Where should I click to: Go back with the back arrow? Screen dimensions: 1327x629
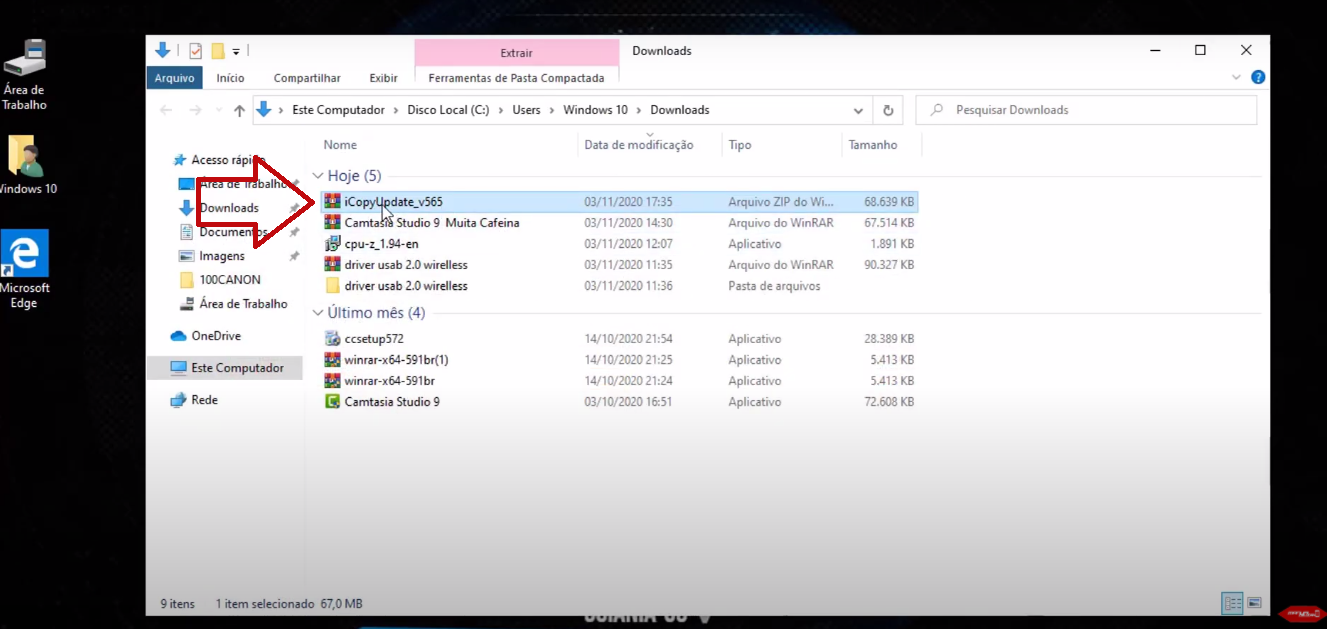(166, 110)
